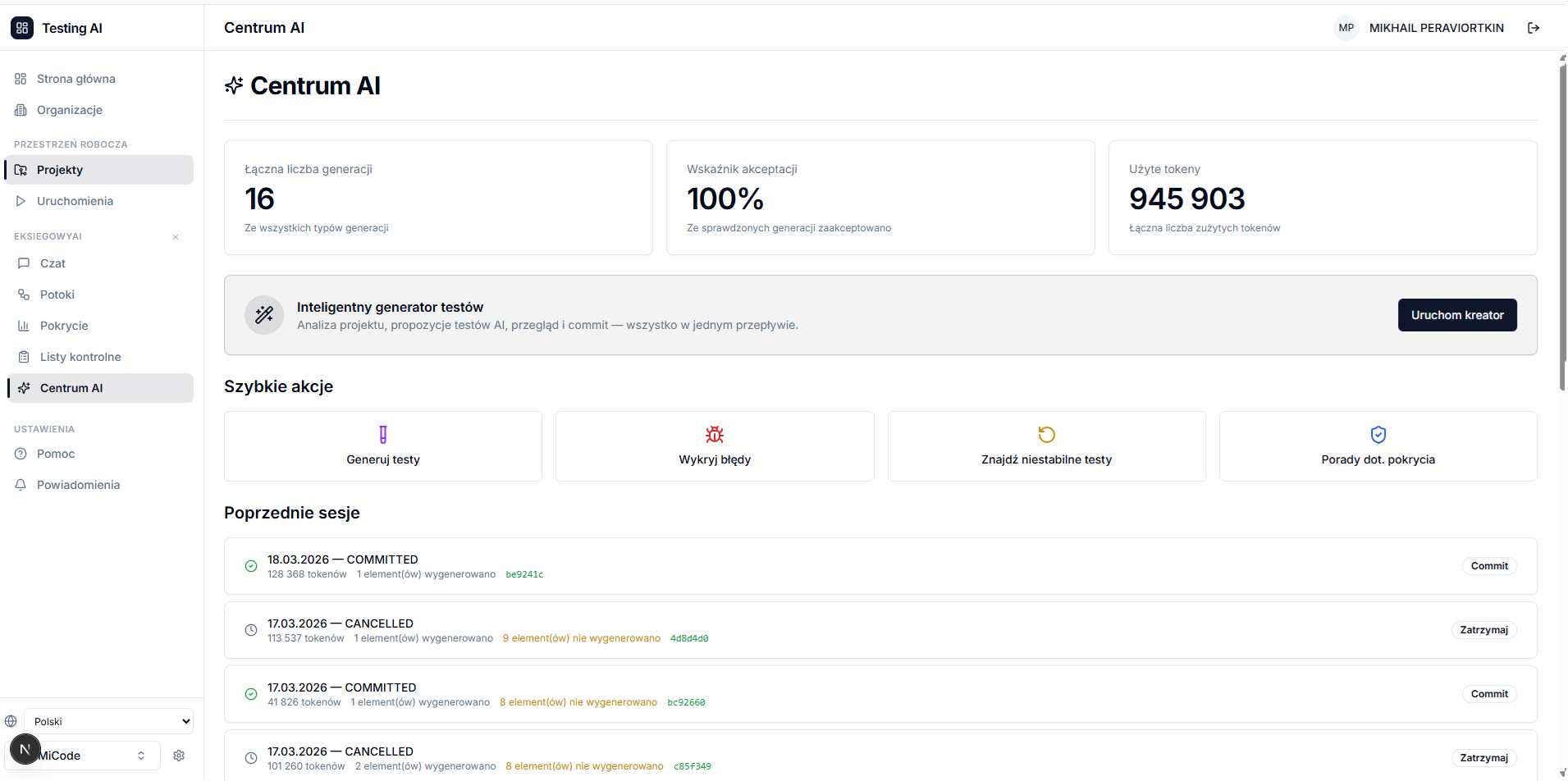The height and width of the screenshot is (781, 1568).
Task: Click the MP user avatar
Action: pyautogui.click(x=1346, y=28)
